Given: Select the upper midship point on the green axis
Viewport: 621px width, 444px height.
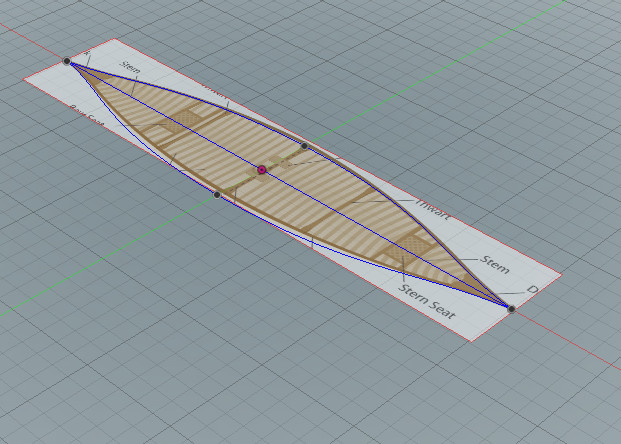Looking at the screenshot, I should coord(304,146).
